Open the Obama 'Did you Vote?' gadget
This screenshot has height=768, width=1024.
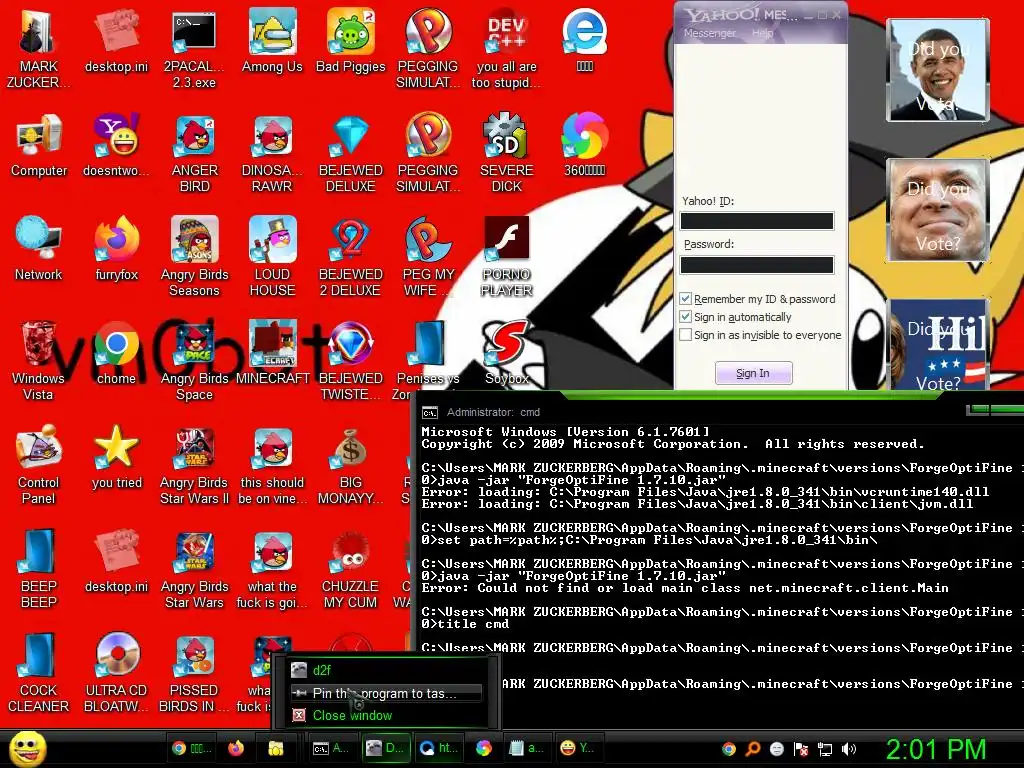[938, 70]
